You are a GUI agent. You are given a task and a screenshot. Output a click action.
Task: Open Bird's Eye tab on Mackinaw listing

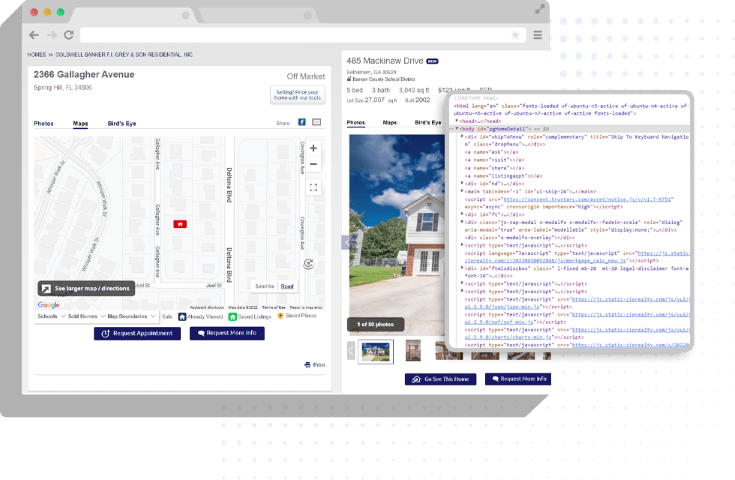pos(428,122)
